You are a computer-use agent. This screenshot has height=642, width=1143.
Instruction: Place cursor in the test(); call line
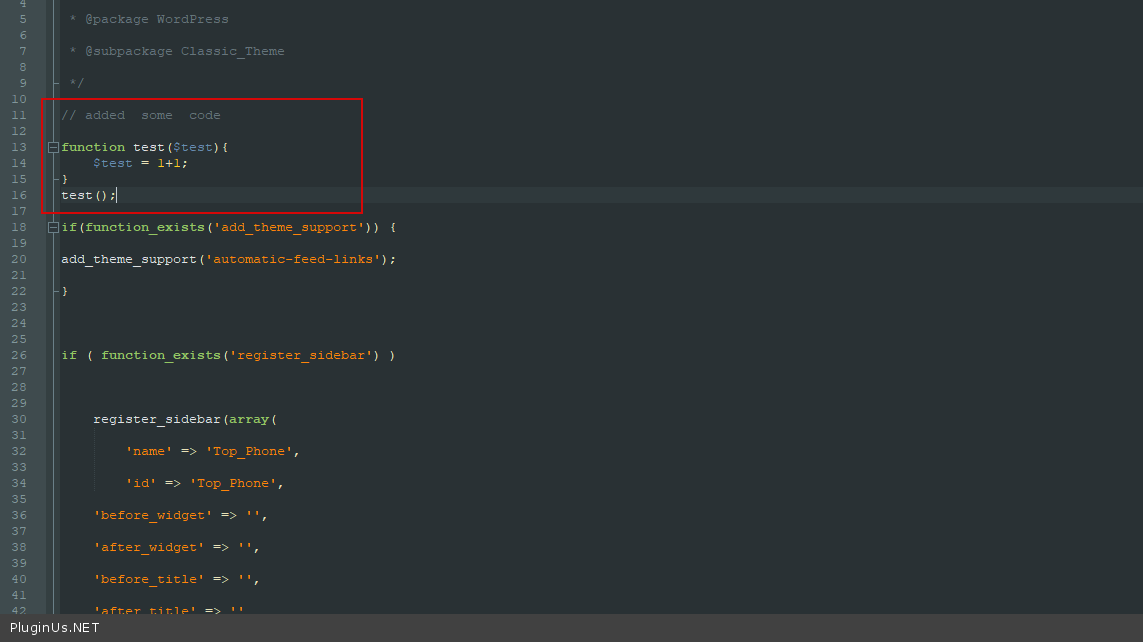click(89, 195)
